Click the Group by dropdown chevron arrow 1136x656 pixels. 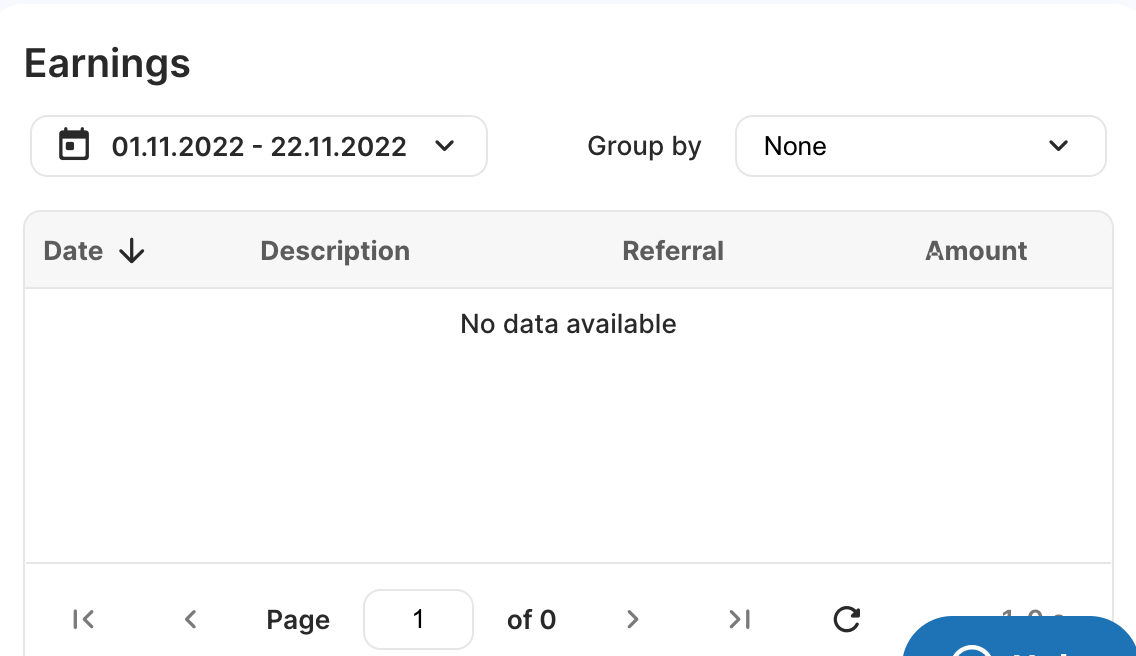[x=1058, y=146]
